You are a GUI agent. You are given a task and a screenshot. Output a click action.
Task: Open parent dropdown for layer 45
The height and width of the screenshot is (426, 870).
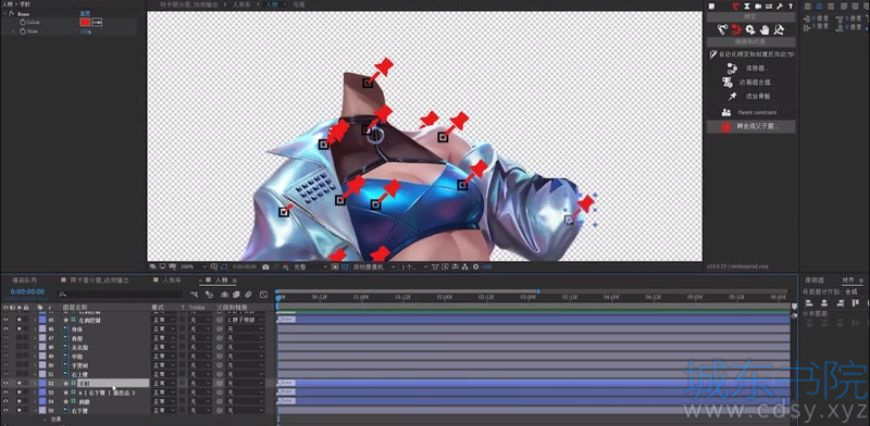click(x=244, y=320)
